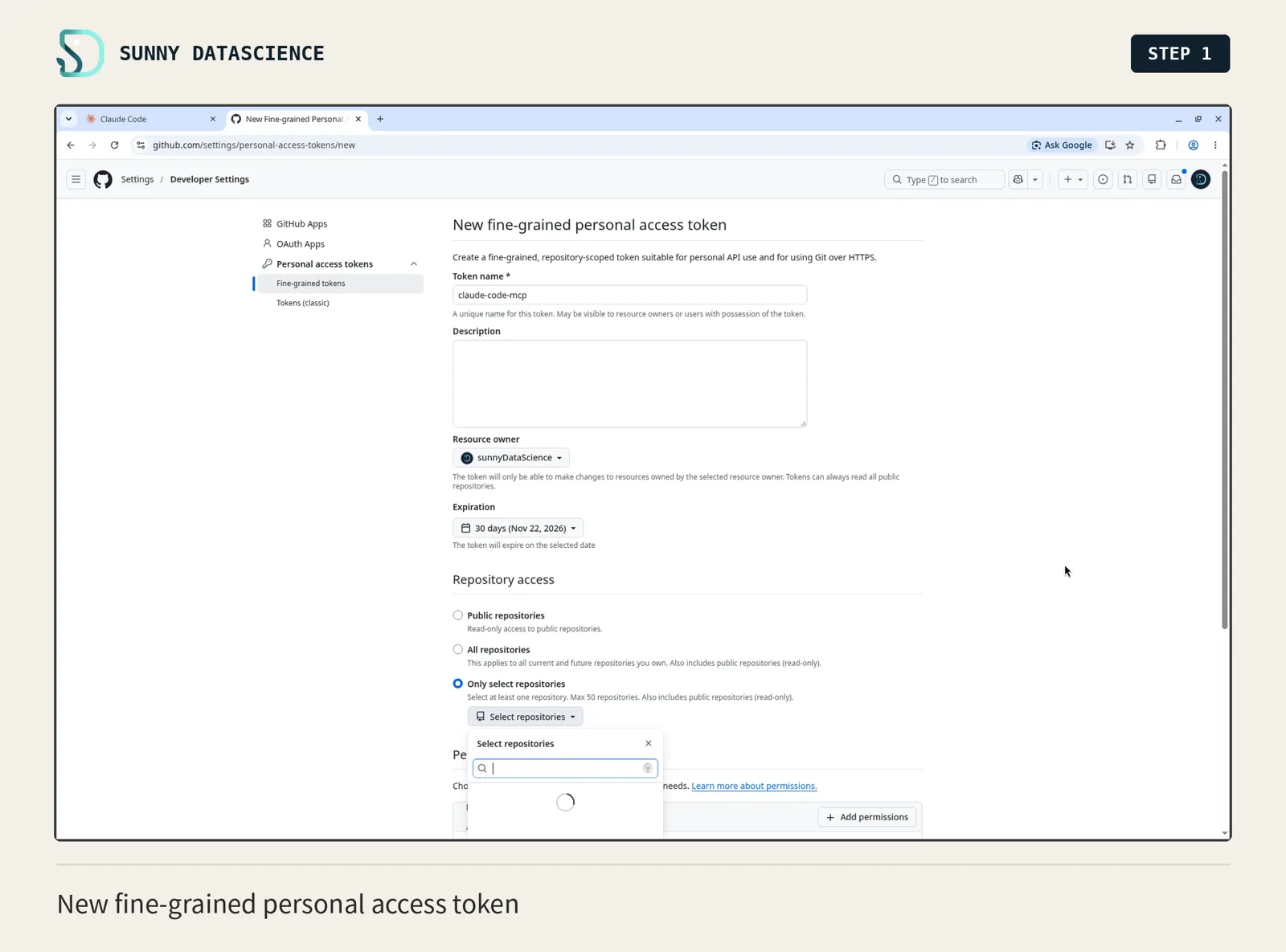This screenshot has width=1286, height=952.
Task: Select the All repositories option
Action: pos(458,649)
